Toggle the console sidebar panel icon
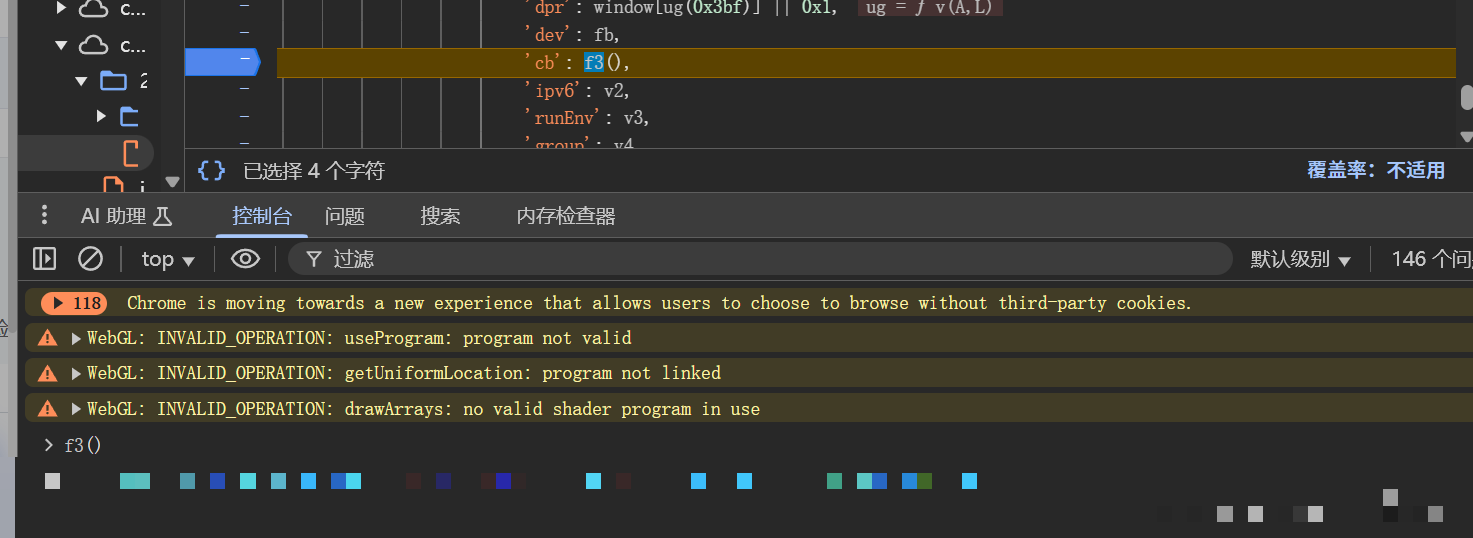 coord(44,259)
